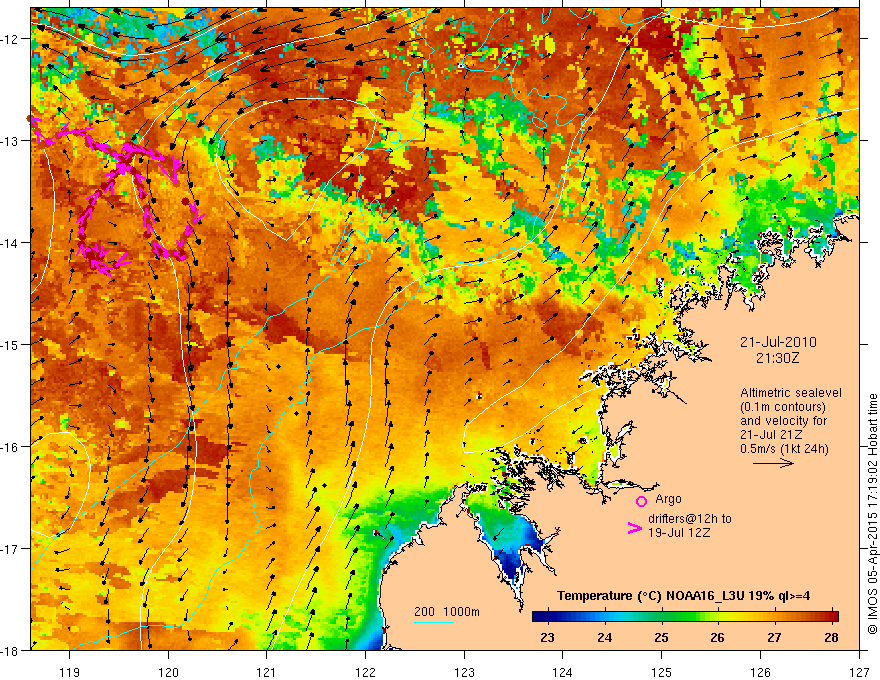Click colorbar tick label 24
The image size is (880, 680).
604,637
